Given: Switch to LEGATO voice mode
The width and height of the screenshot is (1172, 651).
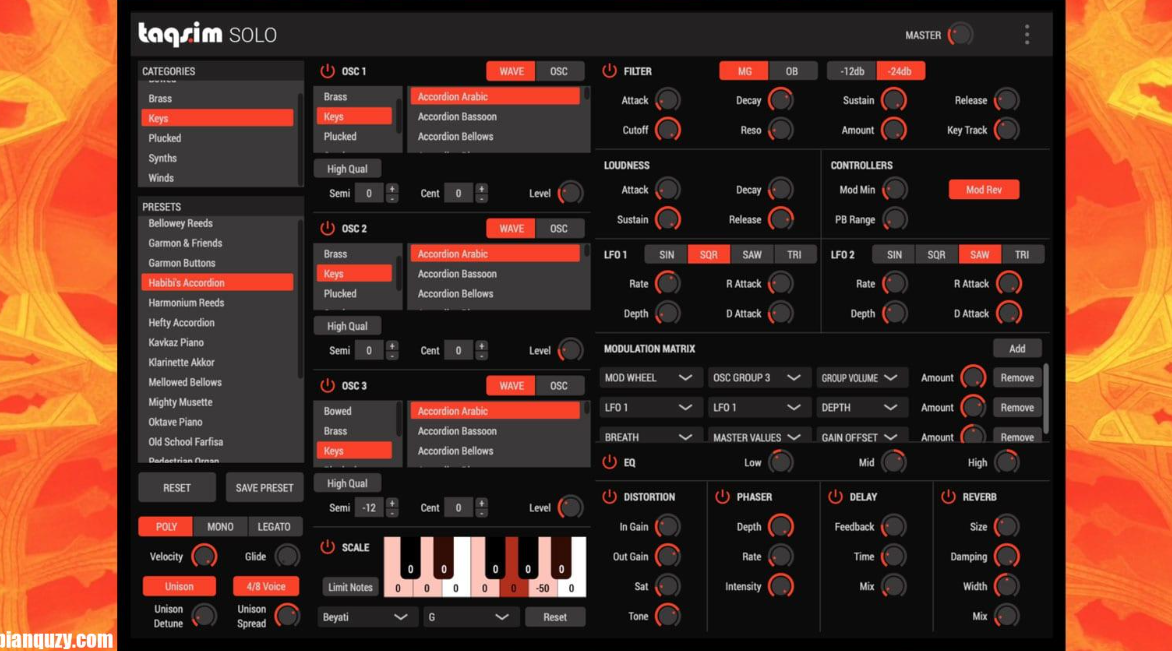Looking at the screenshot, I should coord(274,526).
